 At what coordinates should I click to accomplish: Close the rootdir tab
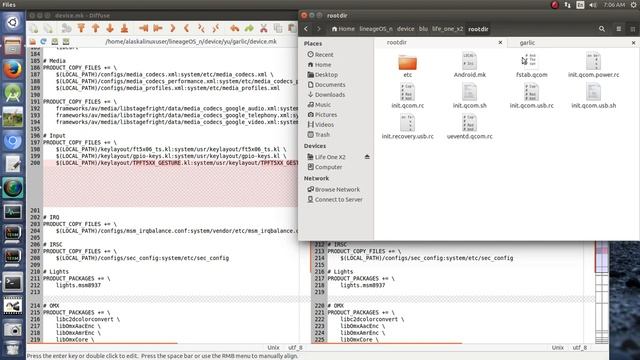(x=500, y=42)
